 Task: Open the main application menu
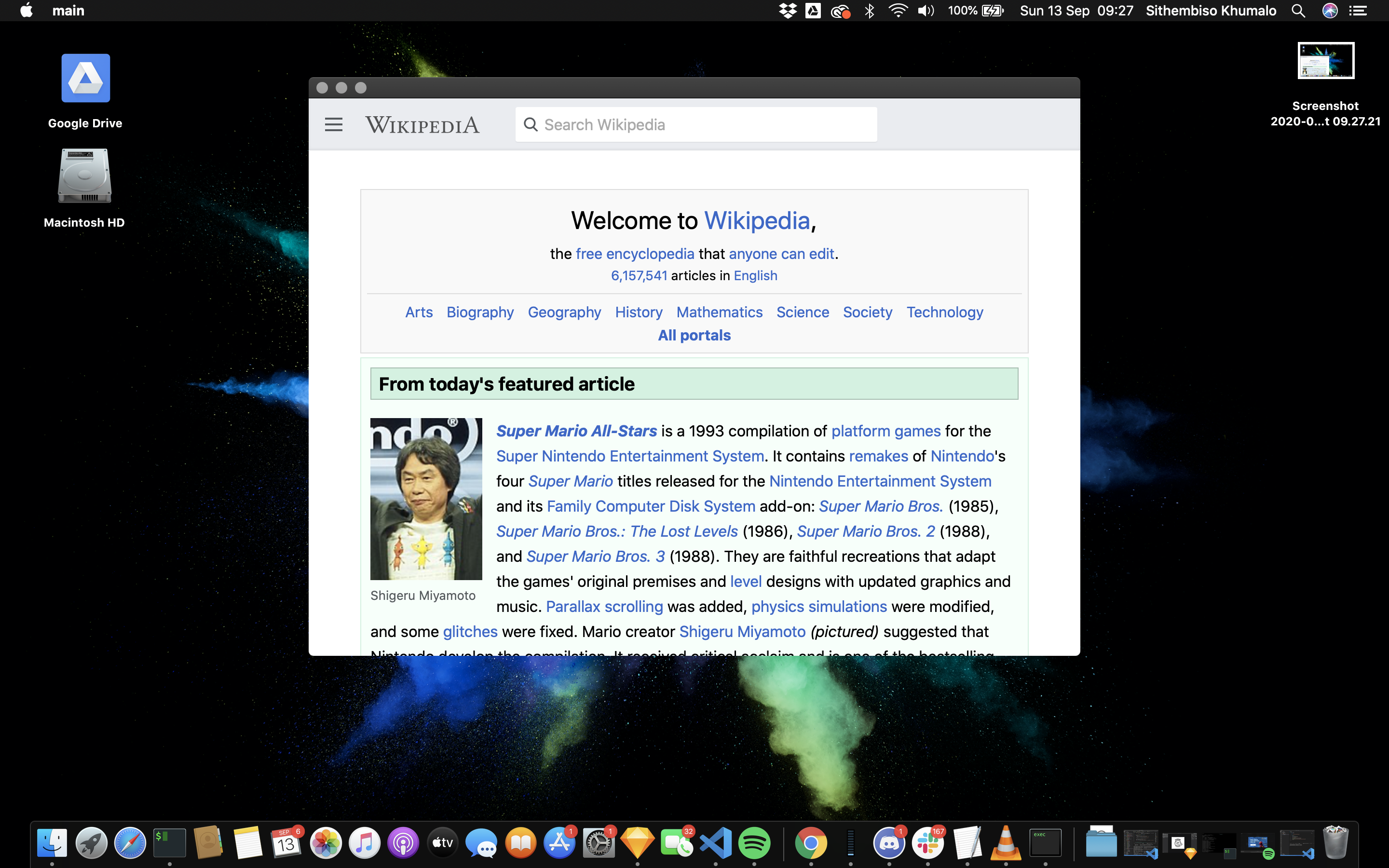click(68, 10)
